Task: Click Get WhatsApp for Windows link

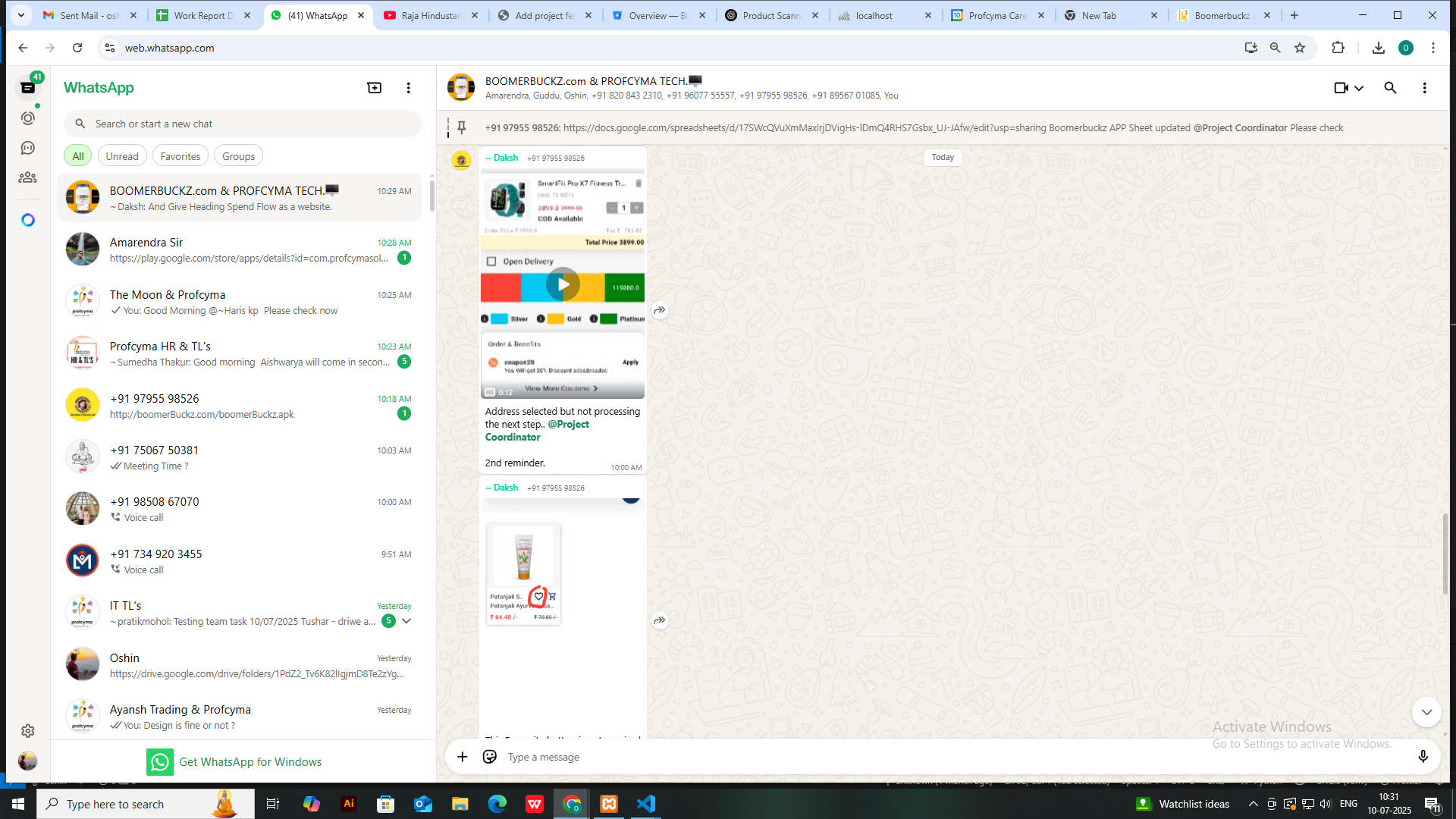Action: tap(250, 762)
